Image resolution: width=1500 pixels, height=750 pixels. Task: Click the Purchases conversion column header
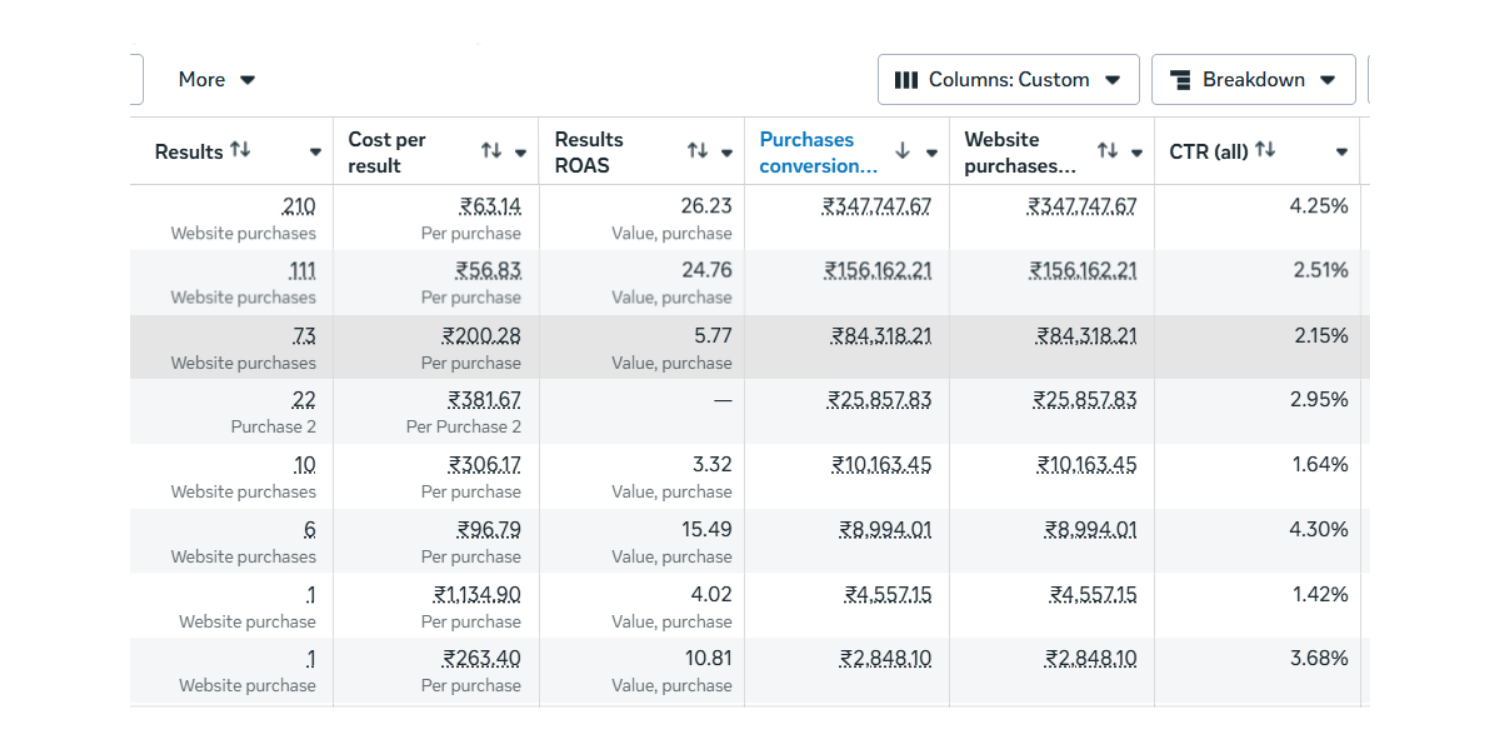817,152
